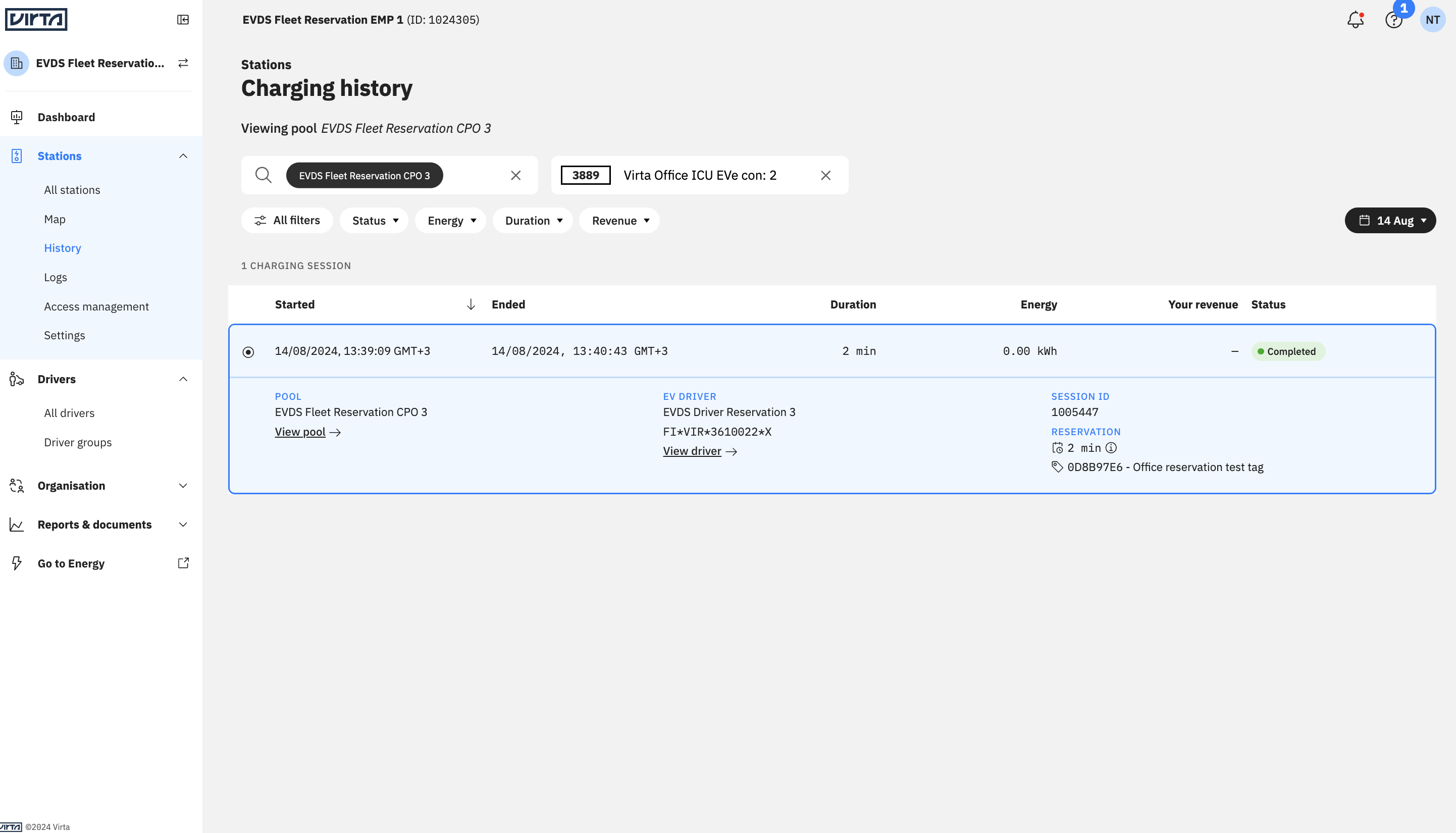Switch organisation using the swap arrows icon
1456x833 pixels.
[183, 63]
